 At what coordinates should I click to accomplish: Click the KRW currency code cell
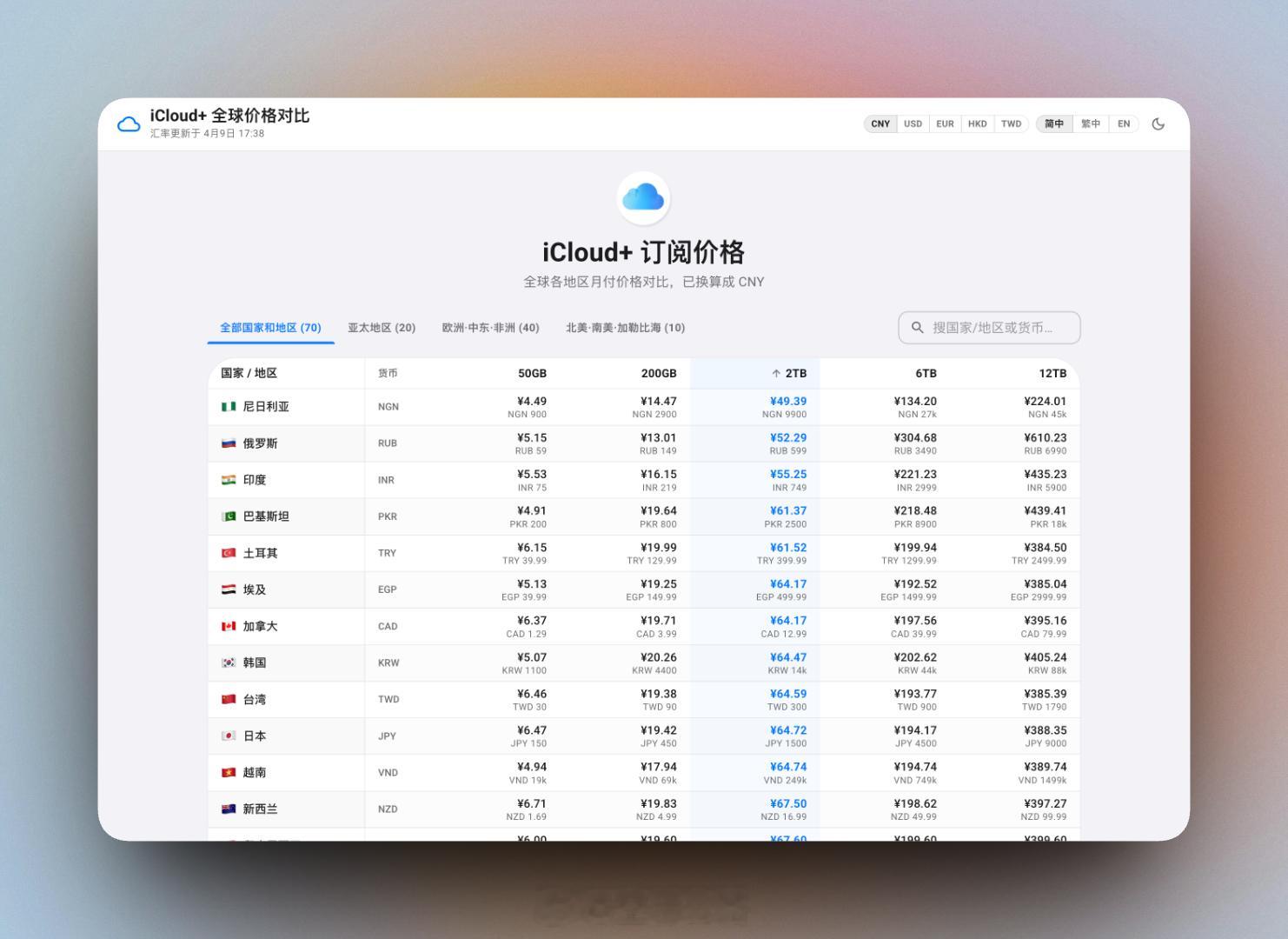[x=388, y=663]
